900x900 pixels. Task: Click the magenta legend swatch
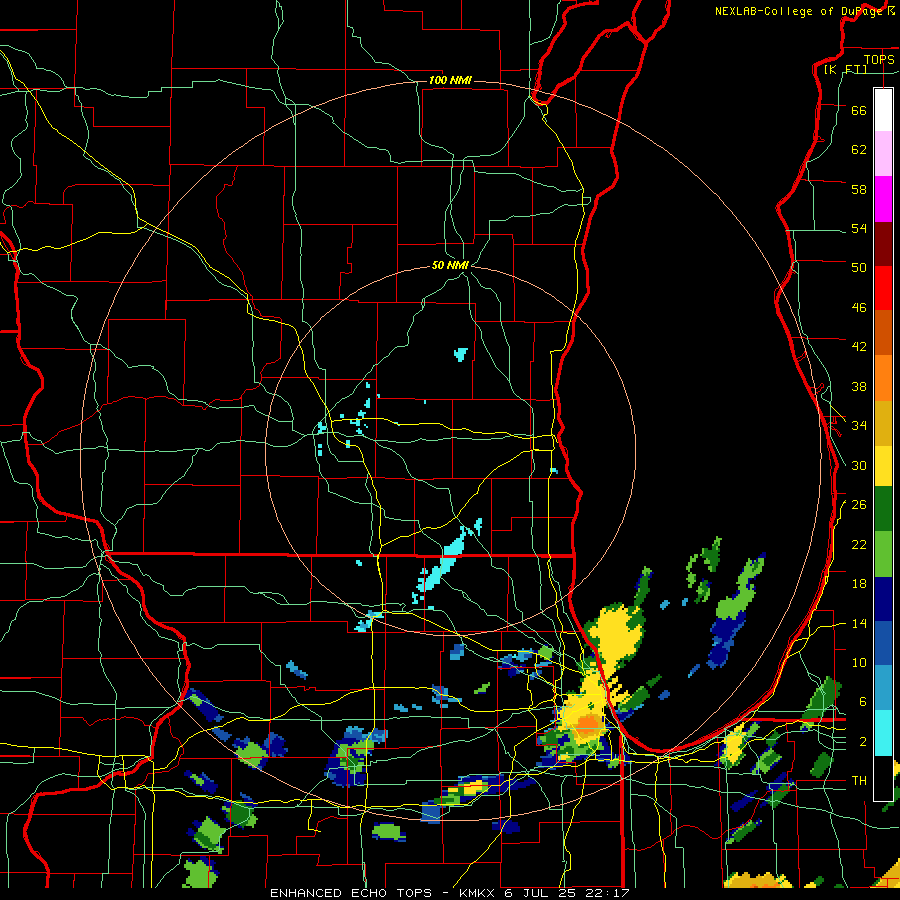(883, 199)
